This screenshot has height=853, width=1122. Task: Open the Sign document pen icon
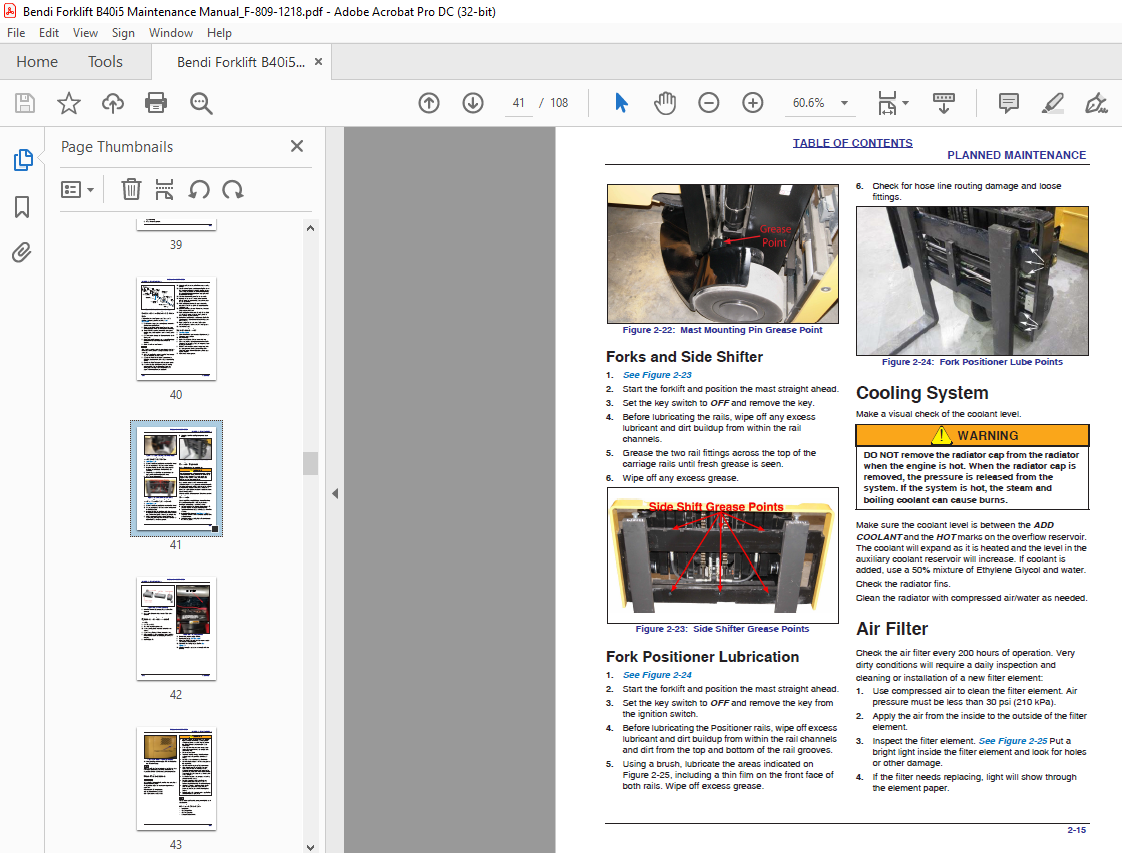tap(1096, 103)
